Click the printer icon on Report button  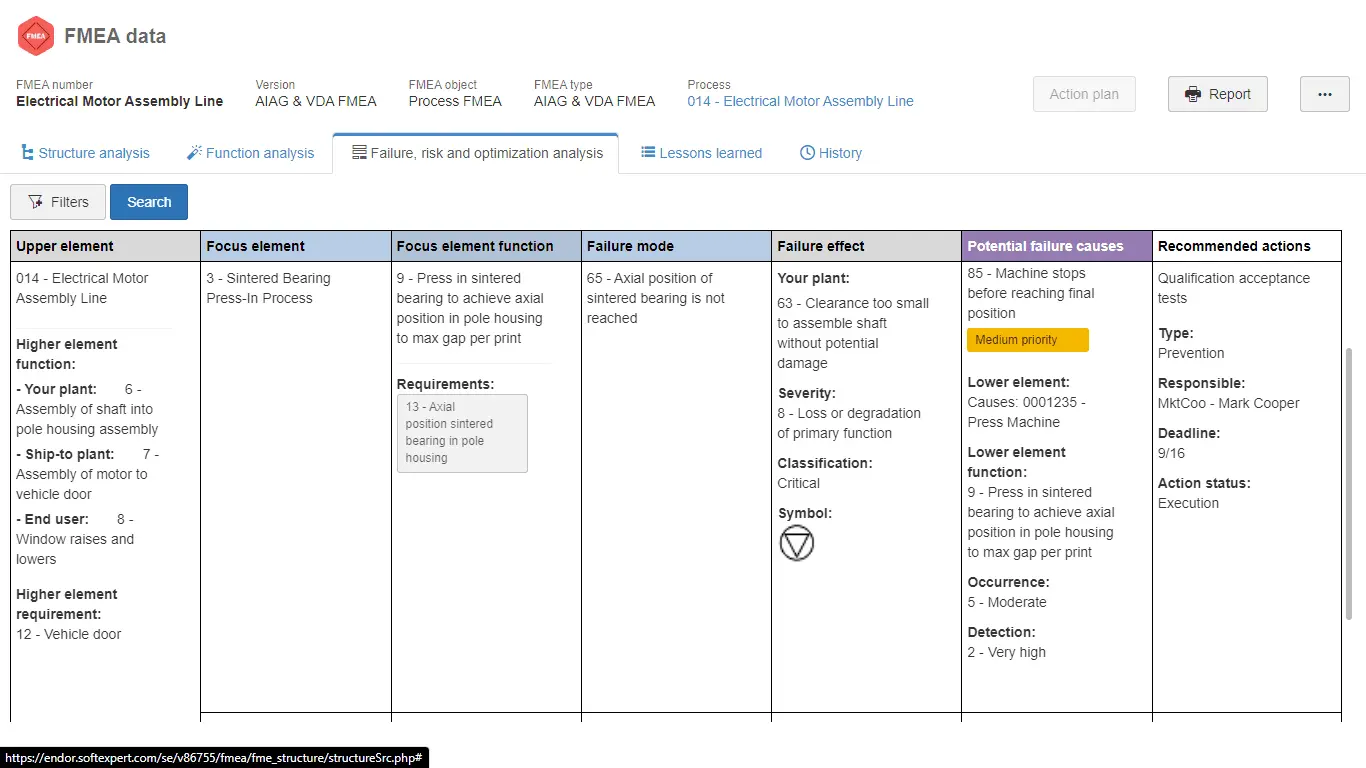tap(1193, 94)
